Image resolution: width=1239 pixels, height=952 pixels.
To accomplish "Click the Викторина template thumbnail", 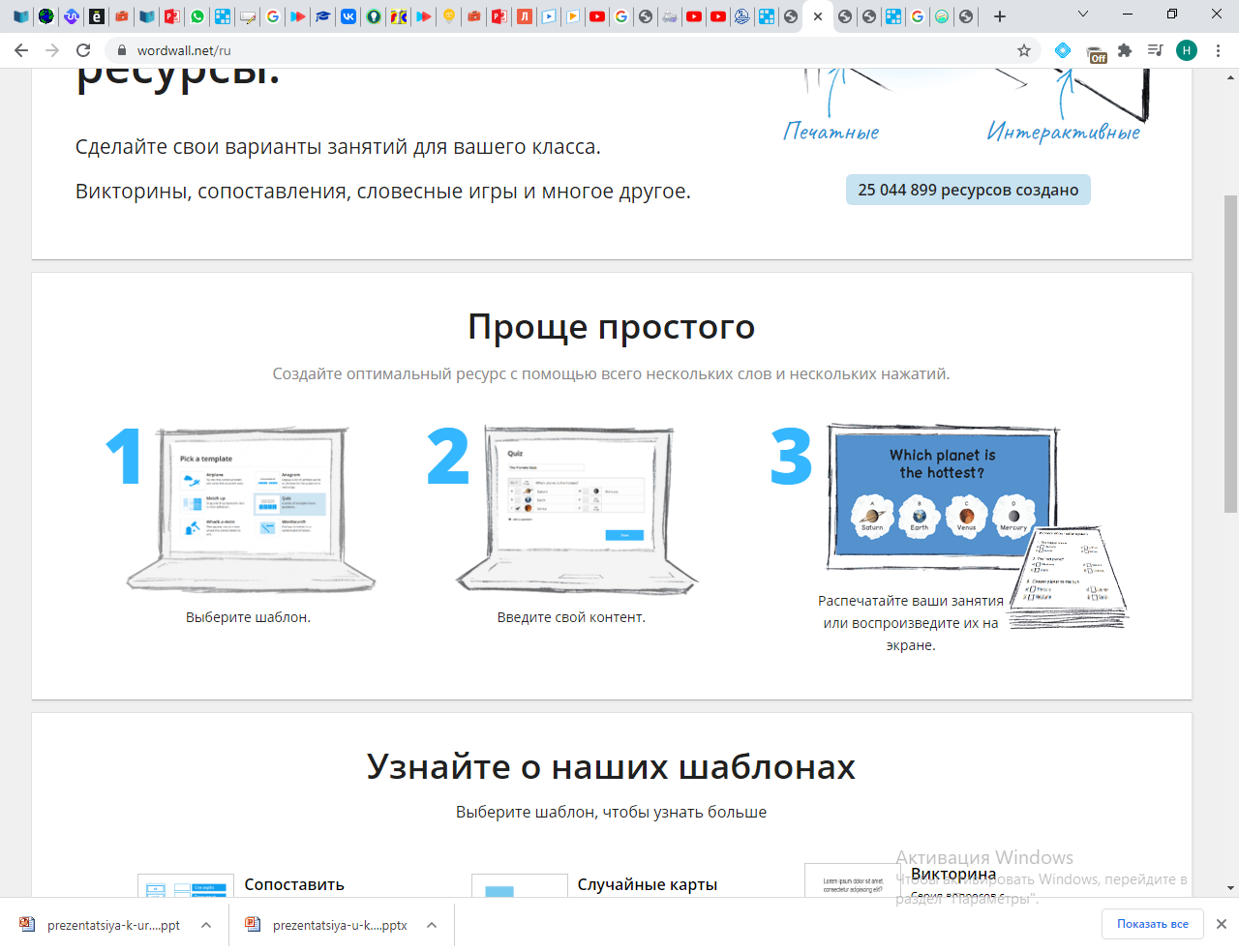I will (853, 880).
